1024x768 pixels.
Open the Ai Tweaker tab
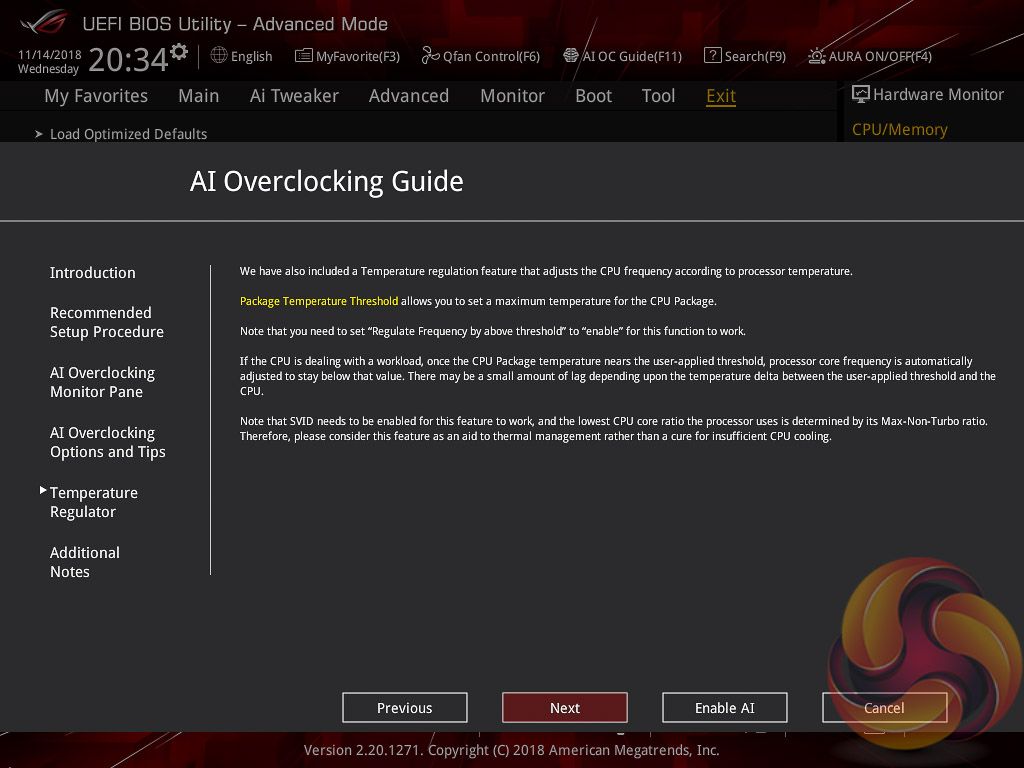pos(294,96)
